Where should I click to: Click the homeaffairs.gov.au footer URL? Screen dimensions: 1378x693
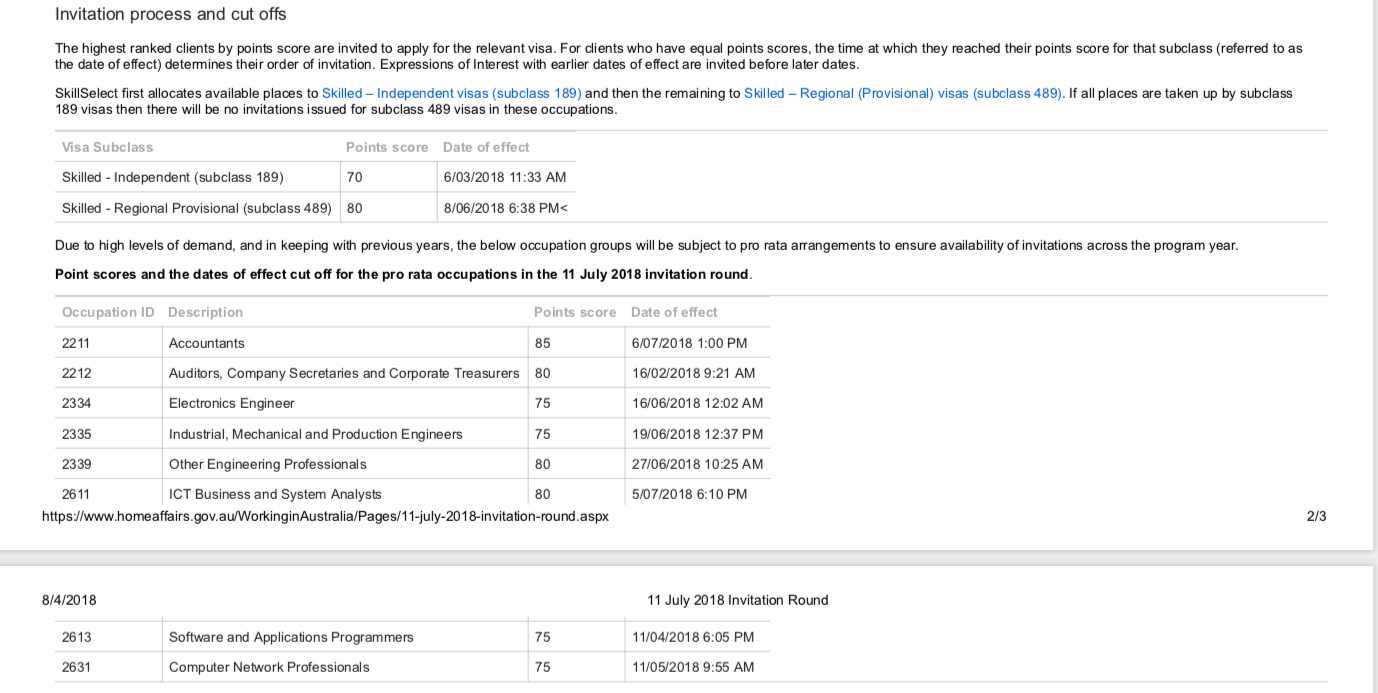click(x=324, y=517)
